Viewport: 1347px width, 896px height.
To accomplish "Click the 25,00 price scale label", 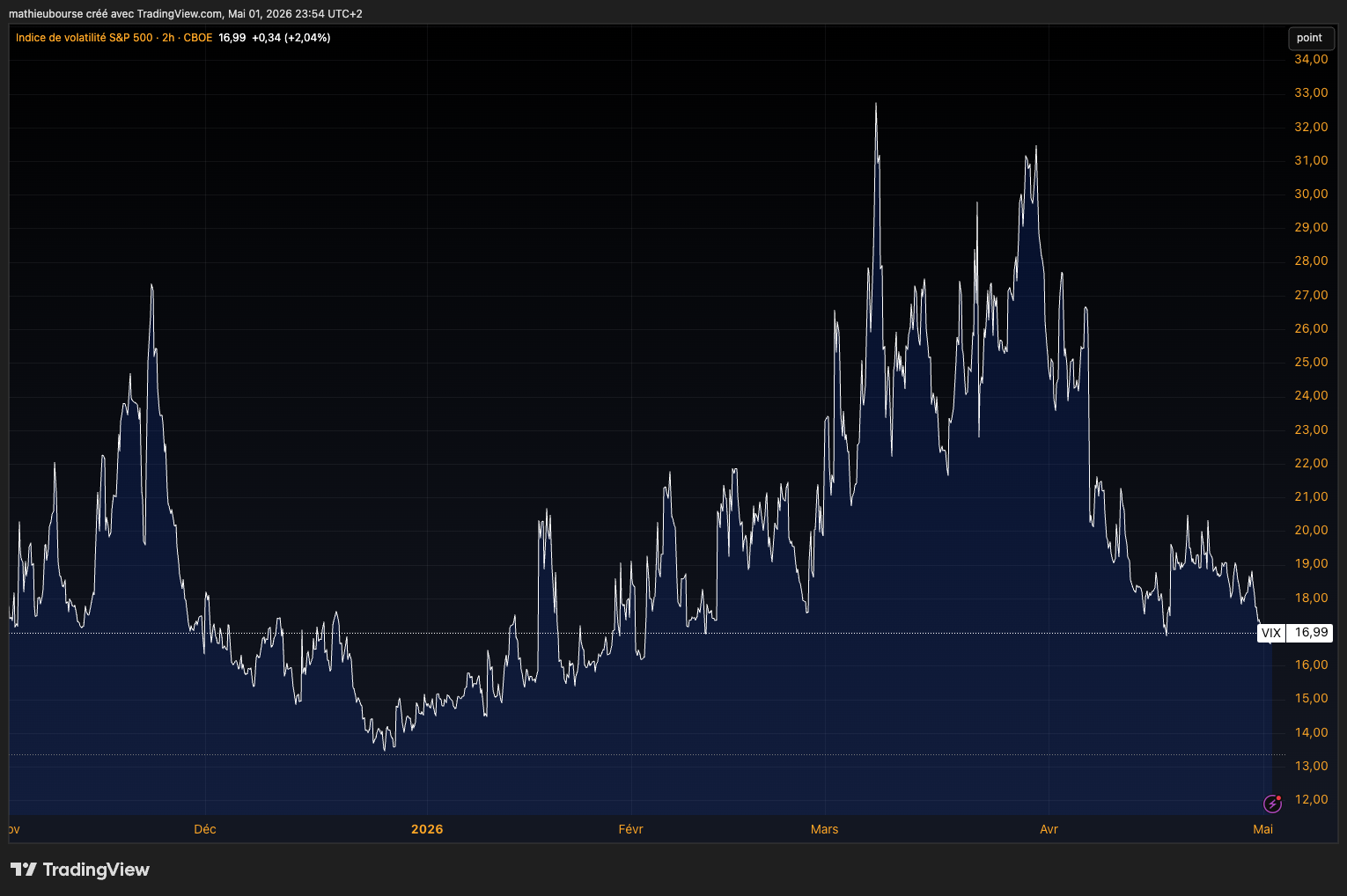I will (x=1311, y=362).
